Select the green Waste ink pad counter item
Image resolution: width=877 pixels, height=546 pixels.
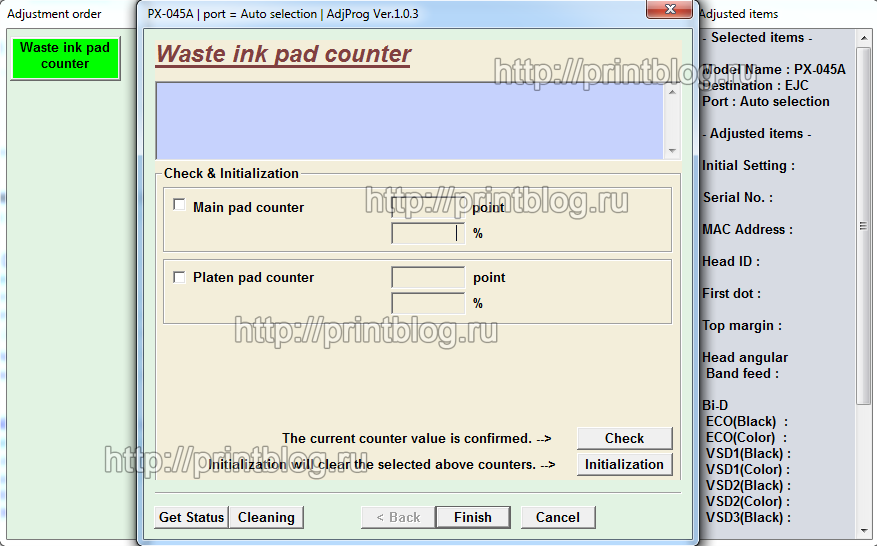coord(65,58)
